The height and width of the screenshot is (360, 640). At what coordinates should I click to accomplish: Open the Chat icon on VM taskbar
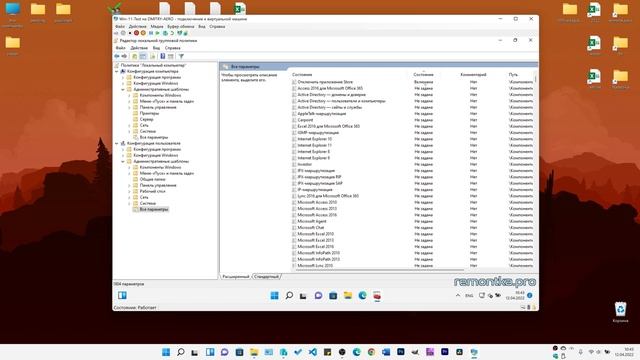pyautogui.click(x=318, y=296)
